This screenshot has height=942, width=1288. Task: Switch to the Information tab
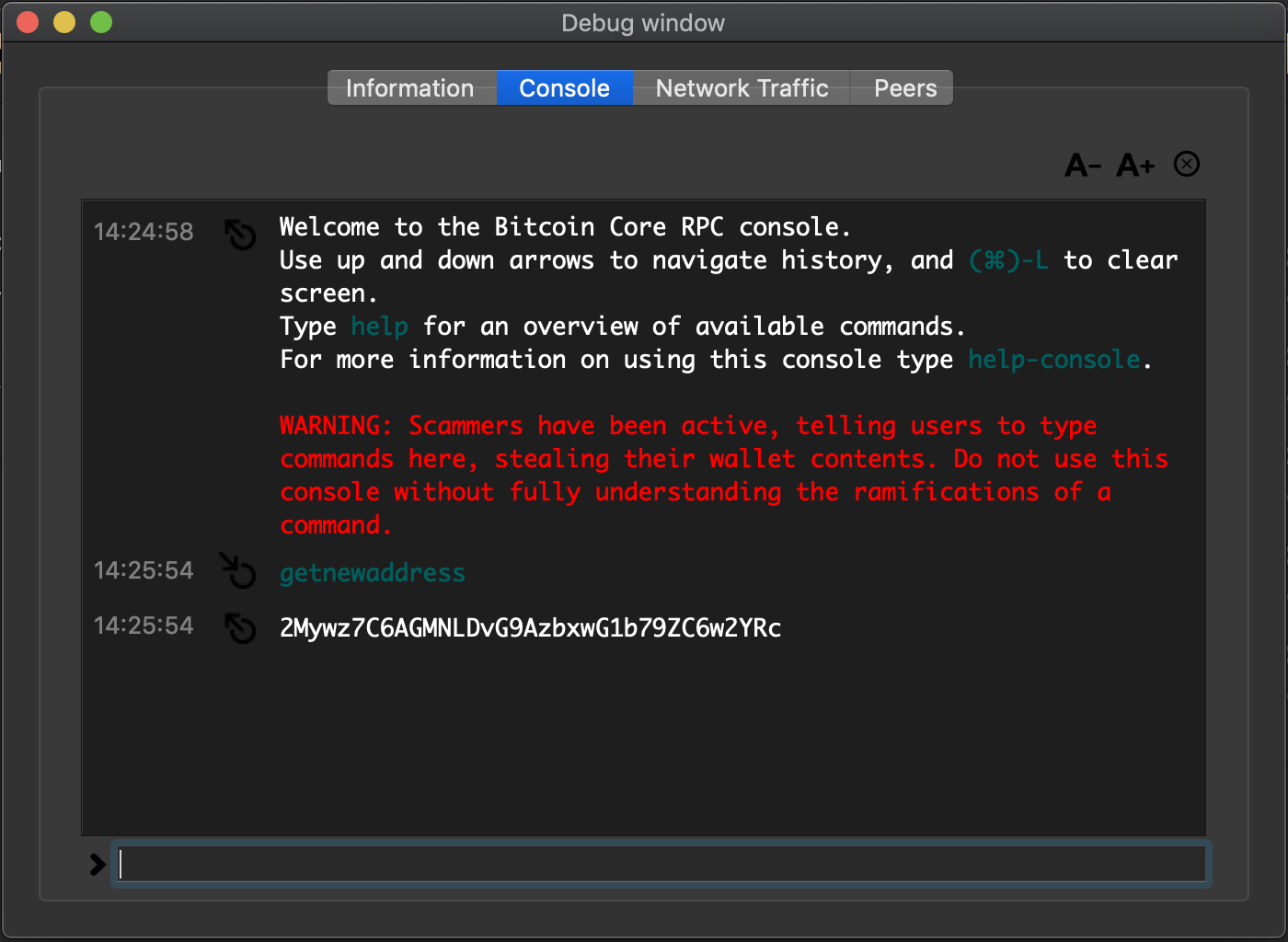pos(410,88)
